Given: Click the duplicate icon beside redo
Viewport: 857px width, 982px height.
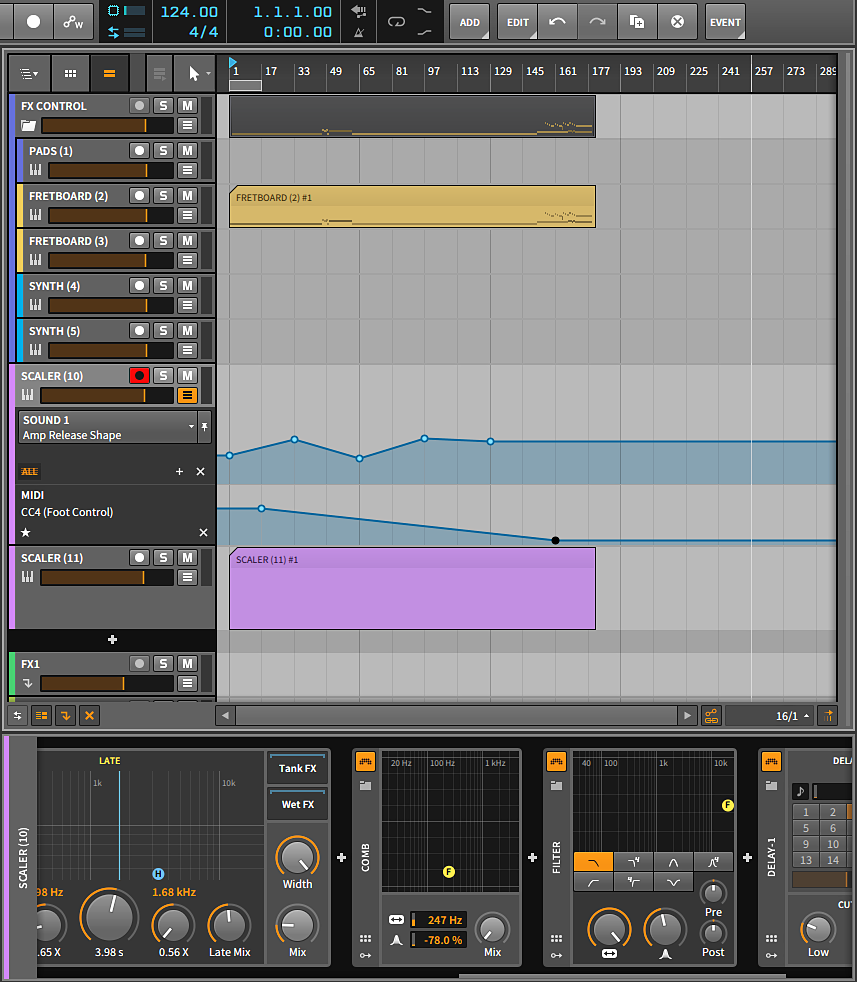Looking at the screenshot, I should click(636, 22).
